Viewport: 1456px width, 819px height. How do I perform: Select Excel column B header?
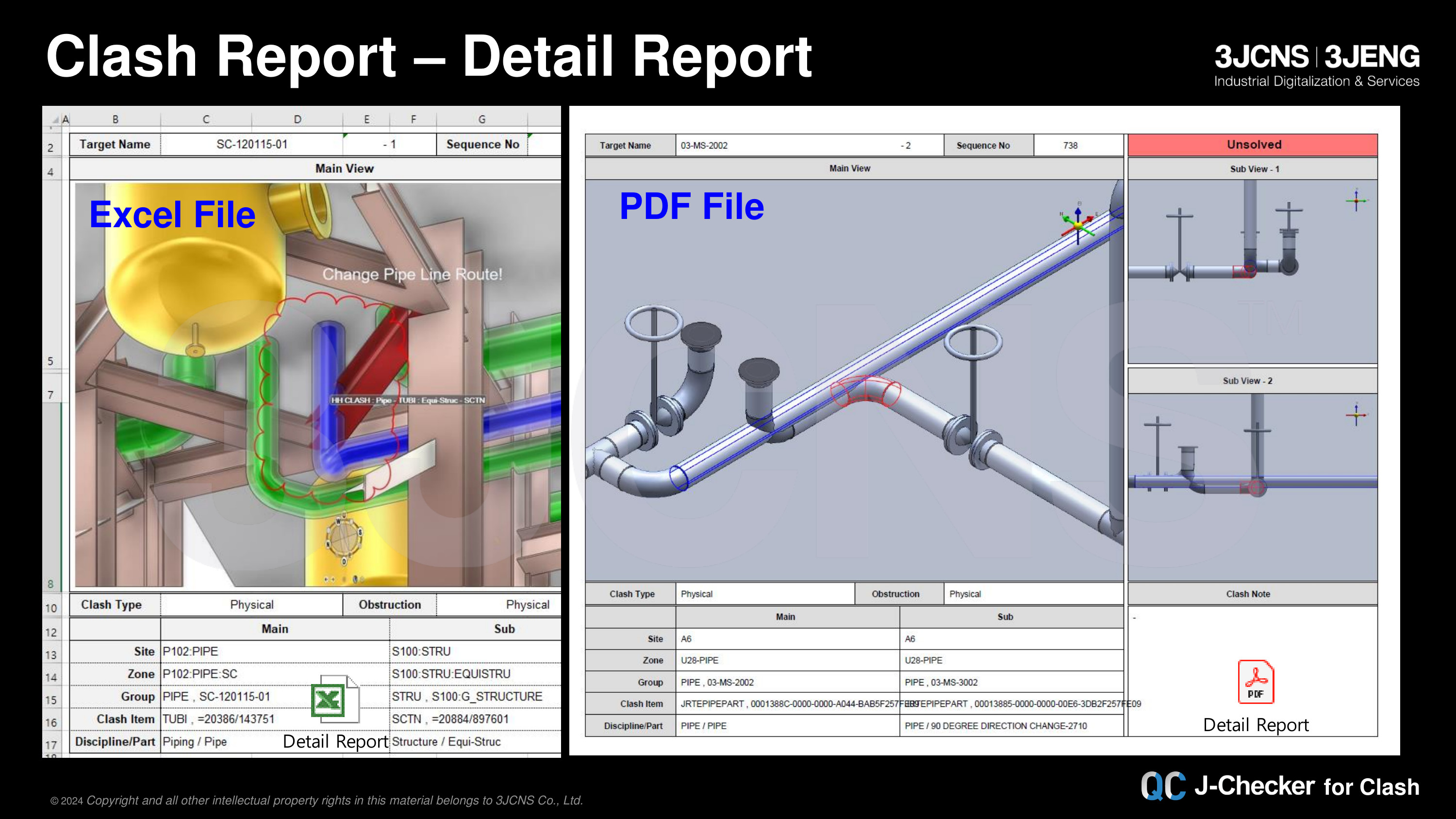tap(116, 119)
